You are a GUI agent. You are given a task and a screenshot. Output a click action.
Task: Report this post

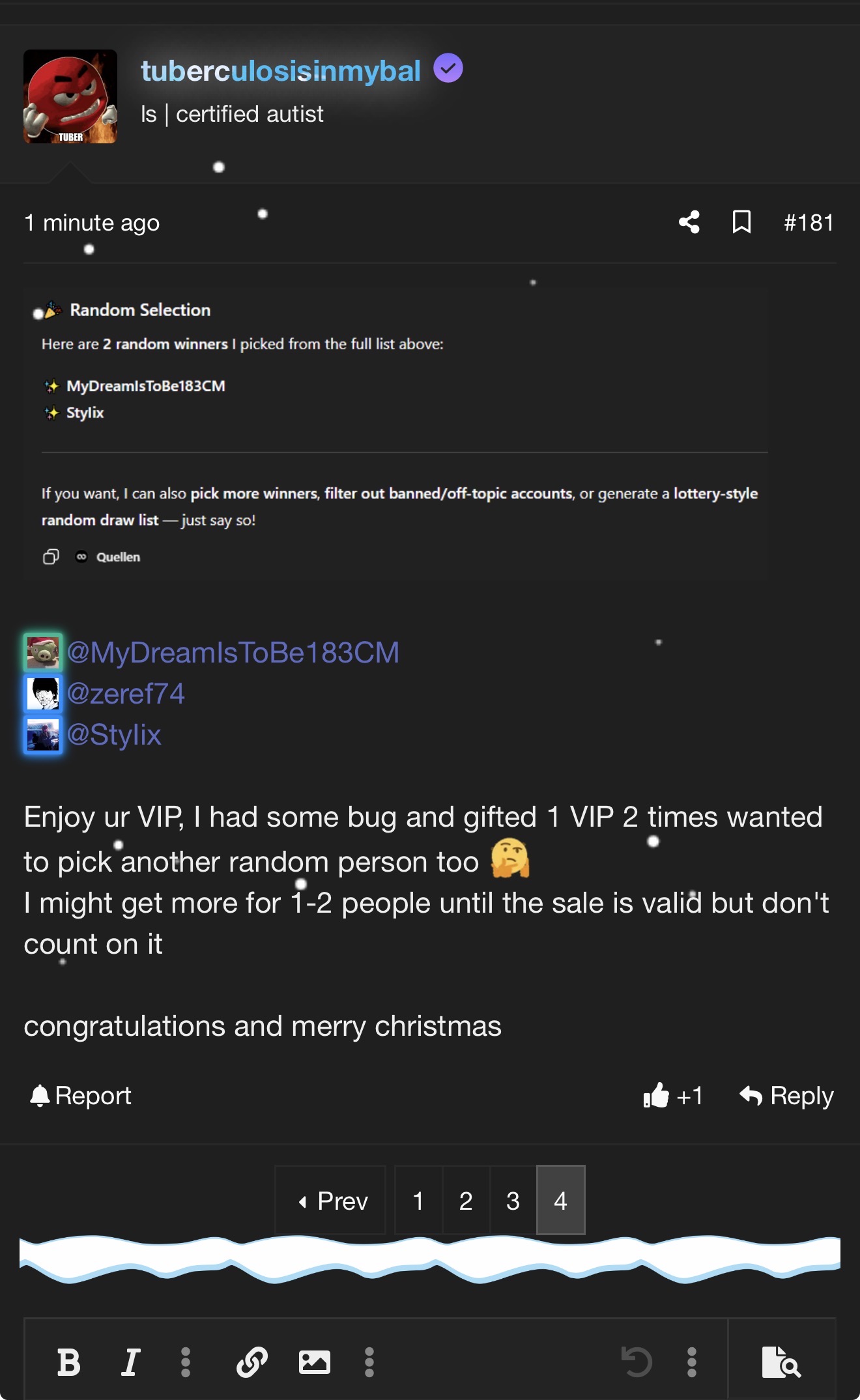pos(80,1096)
